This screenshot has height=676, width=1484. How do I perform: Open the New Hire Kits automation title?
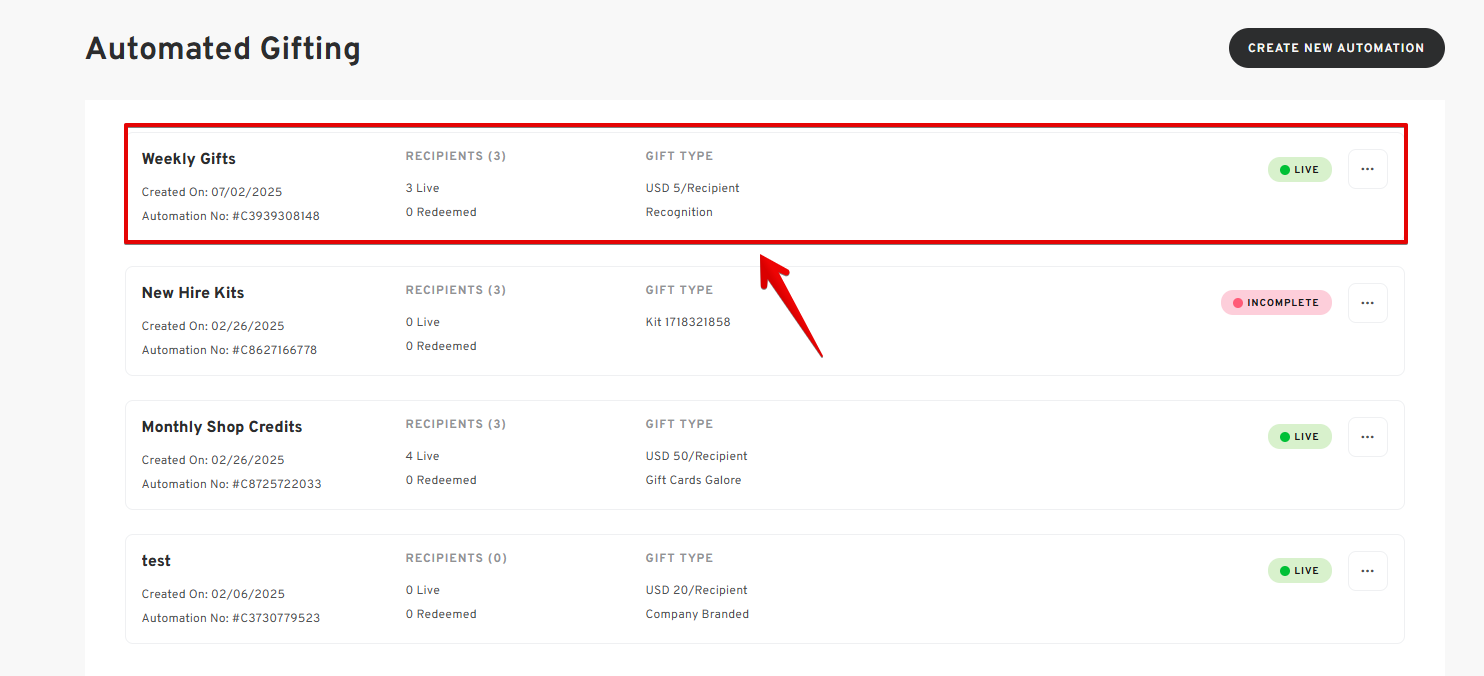193,293
